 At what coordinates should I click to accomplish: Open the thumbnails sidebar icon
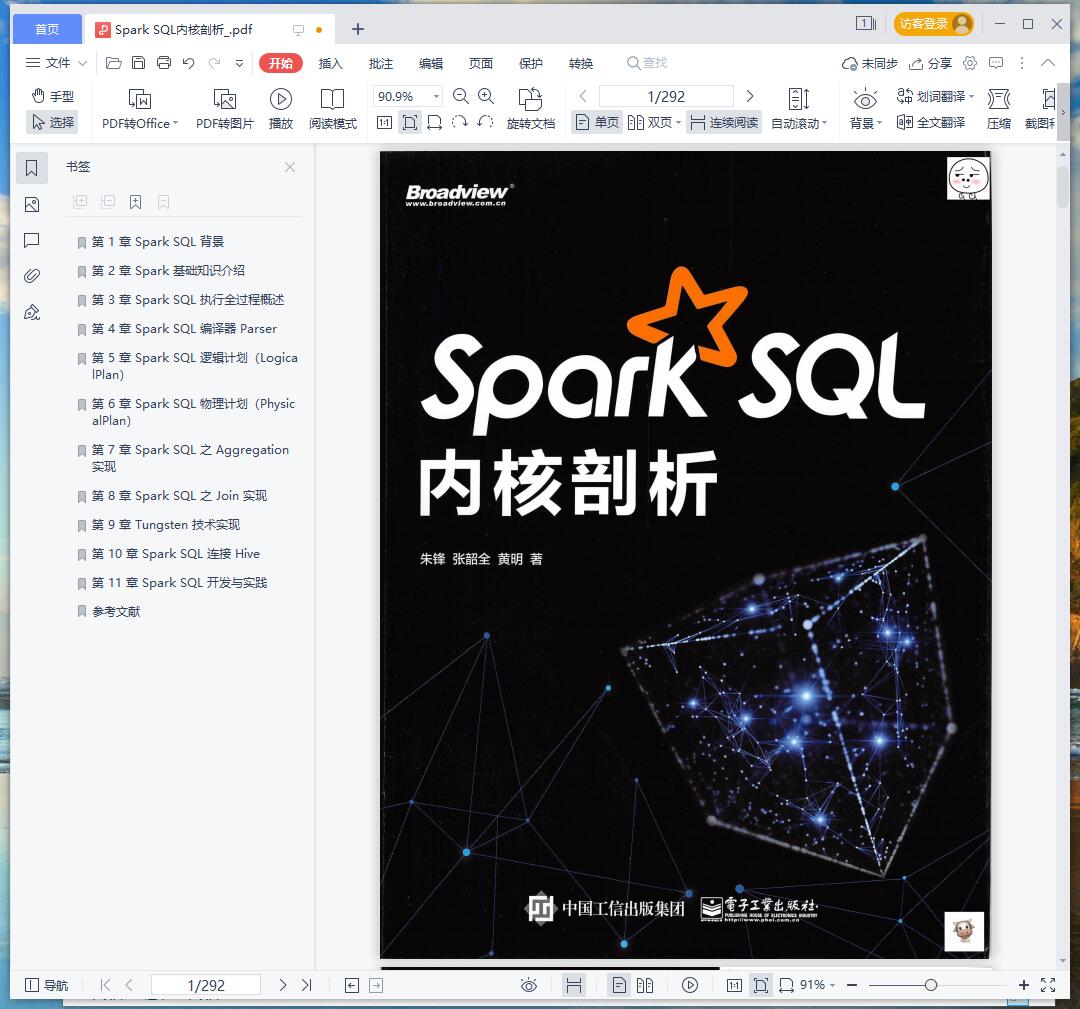(32, 205)
